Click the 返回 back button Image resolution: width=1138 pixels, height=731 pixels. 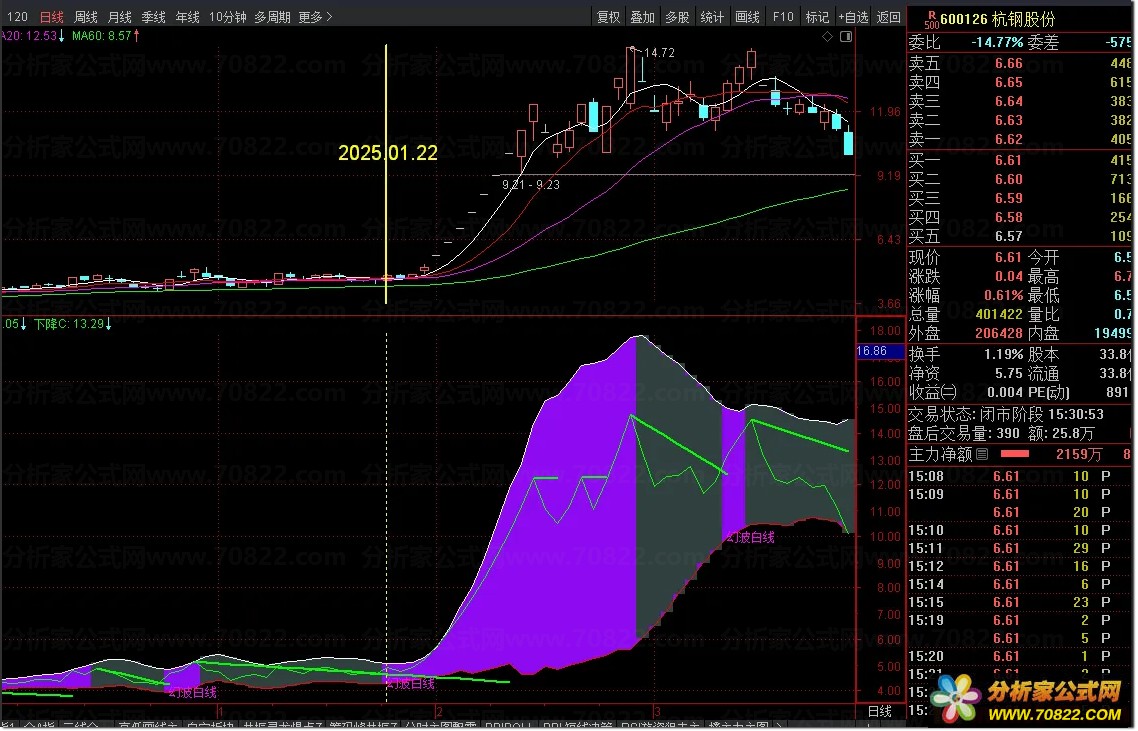[x=888, y=17]
